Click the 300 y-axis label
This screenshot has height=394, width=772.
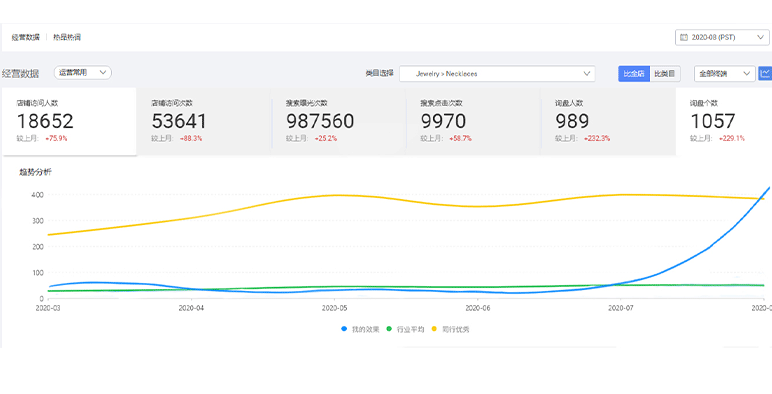(38, 221)
